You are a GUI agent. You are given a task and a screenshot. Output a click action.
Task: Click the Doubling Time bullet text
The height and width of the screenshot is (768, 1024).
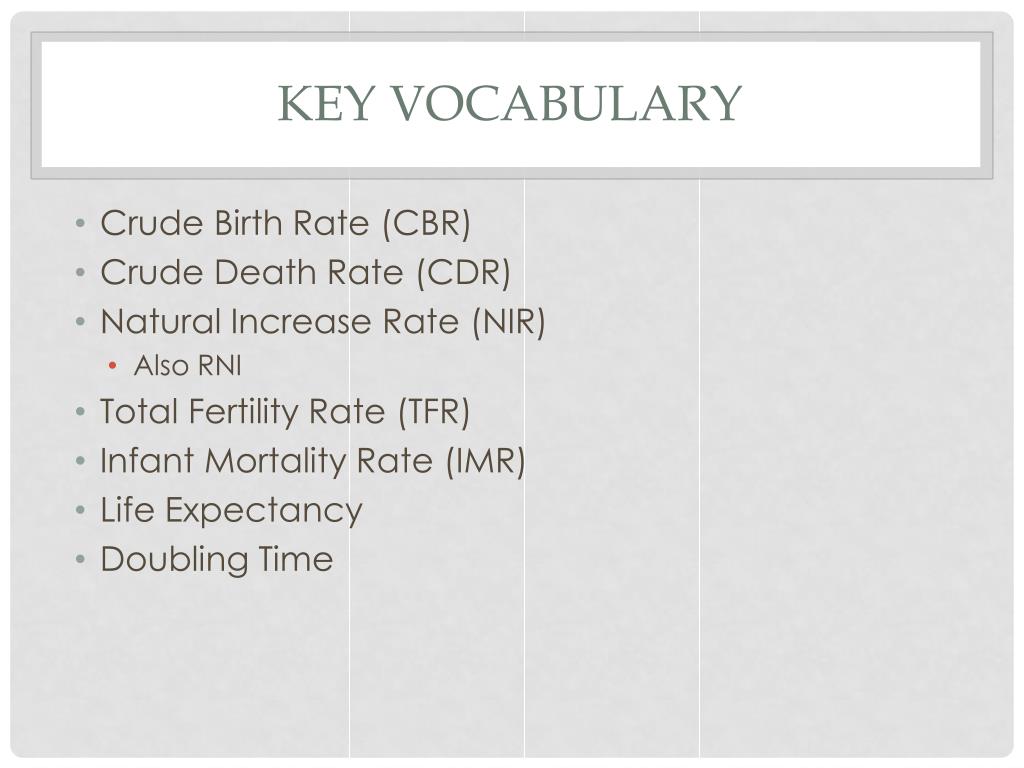click(x=217, y=560)
